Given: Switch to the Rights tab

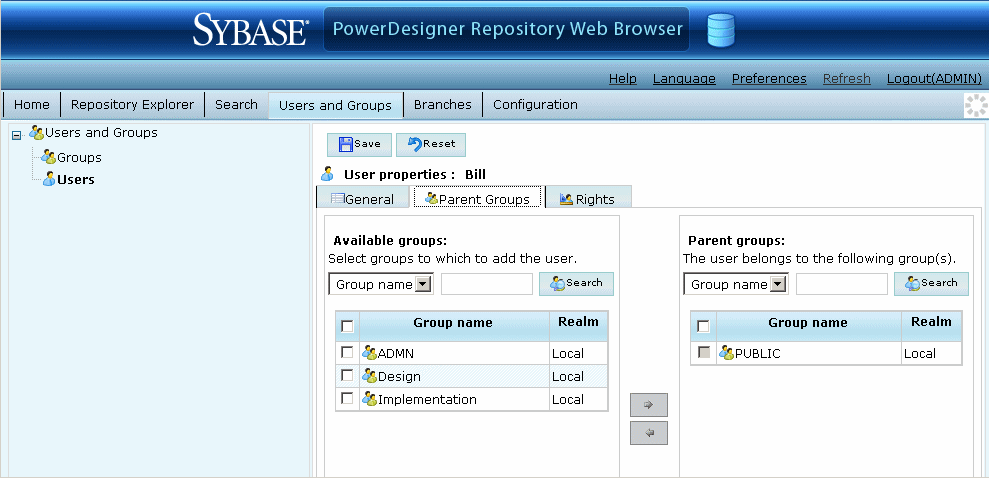Looking at the screenshot, I should (x=587, y=199).
